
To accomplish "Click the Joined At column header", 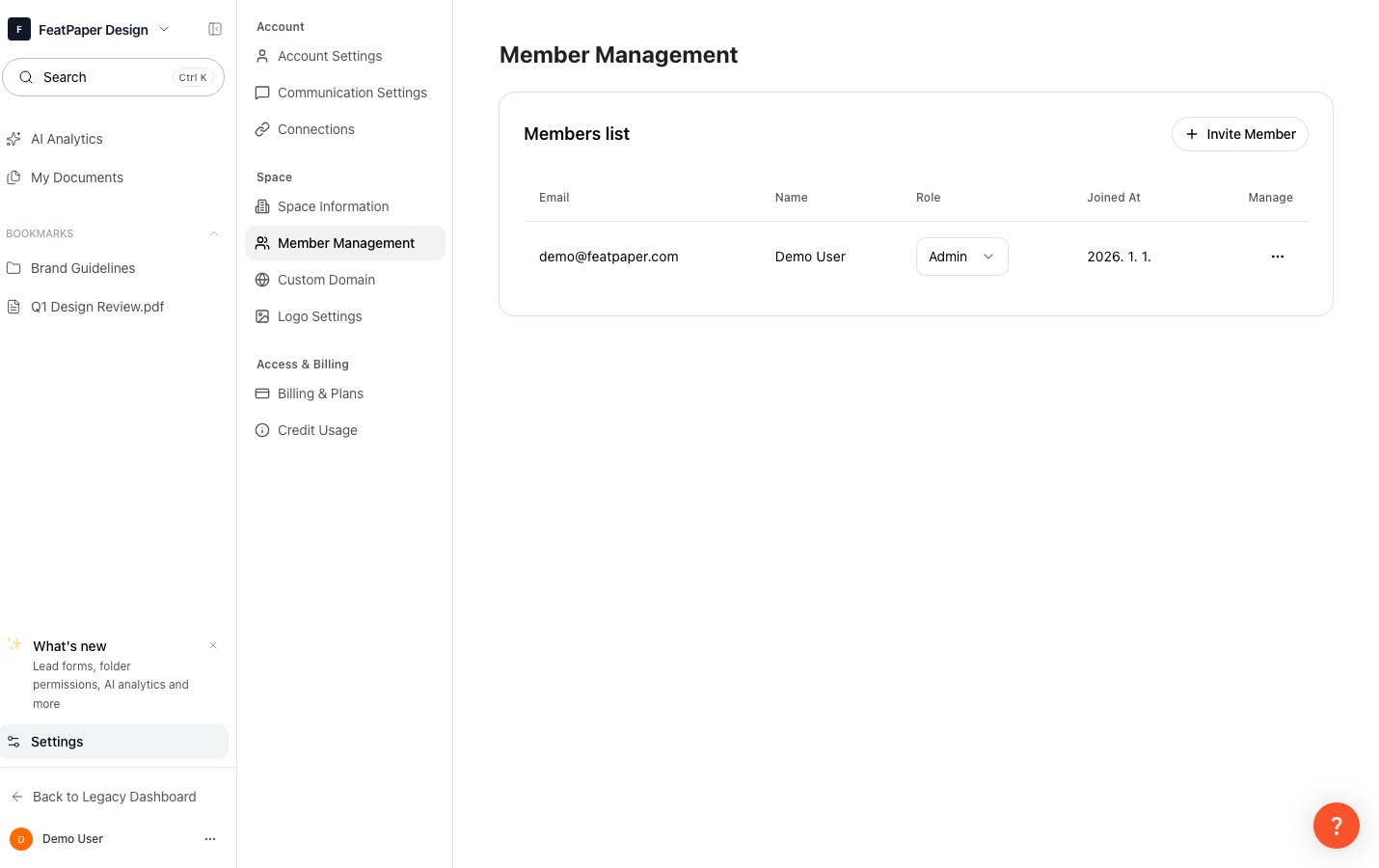I will click(1114, 198).
